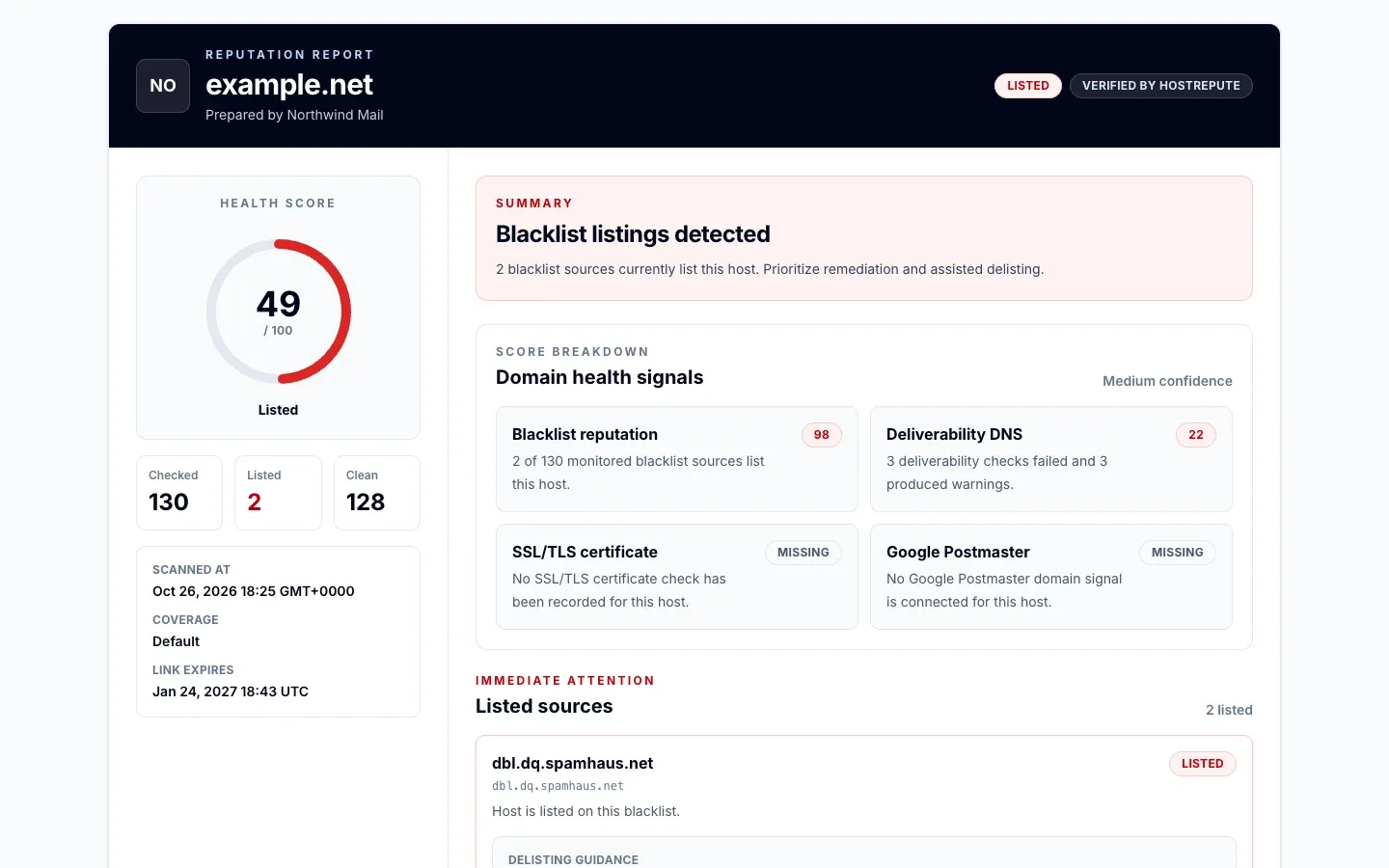Click the 'Listed sources' section heading

[x=544, y=706]
